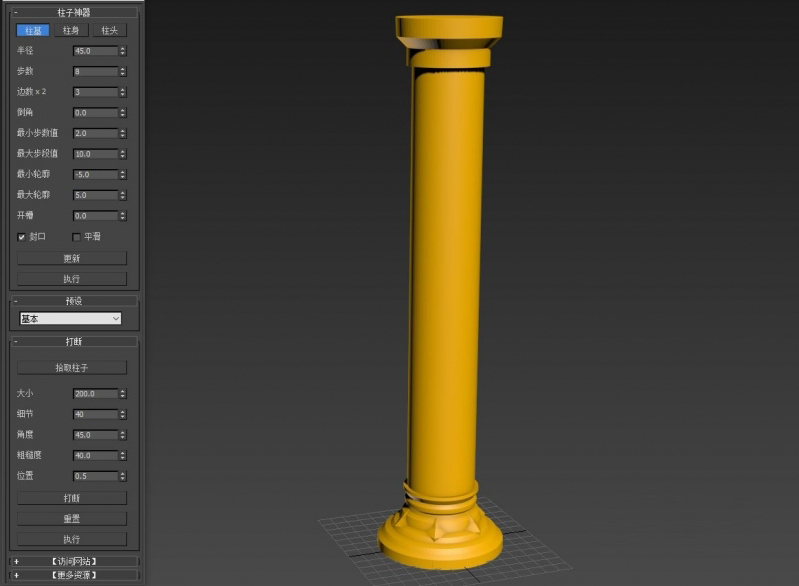Expand the 【访问网站】 rollout
The height and width of the screenshot is (586, 799).
(x=73, y=562)
